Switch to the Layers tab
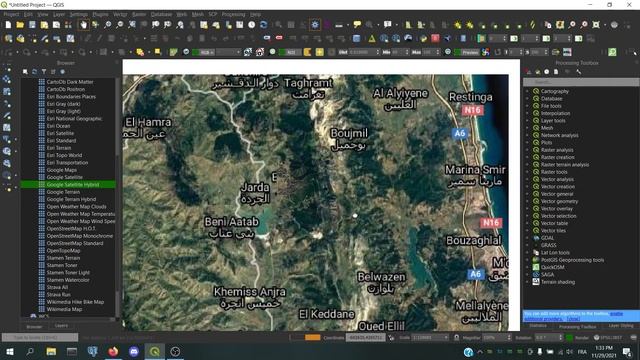Image resolution: width=640 pixels, height=360 pixels. [x=61, y=326]
